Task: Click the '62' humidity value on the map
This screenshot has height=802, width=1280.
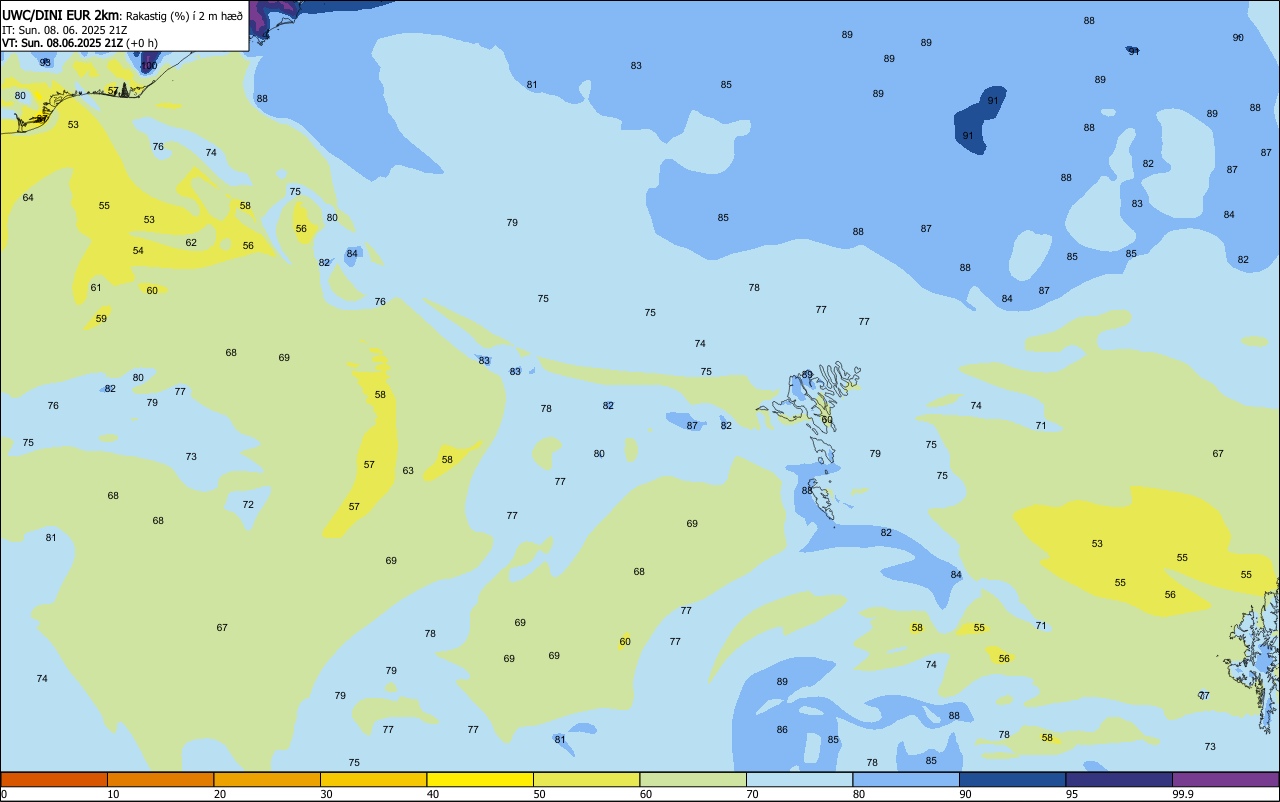Action: (x=191, y=242)
